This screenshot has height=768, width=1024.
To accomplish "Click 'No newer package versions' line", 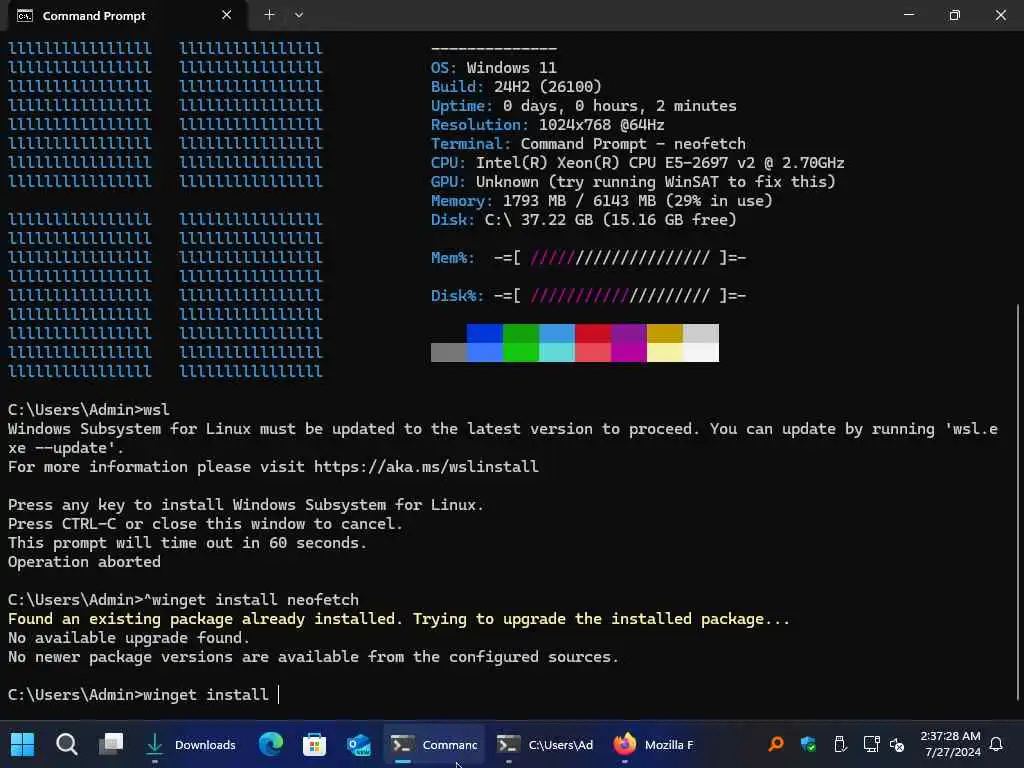I will click(x=313, y=656).
